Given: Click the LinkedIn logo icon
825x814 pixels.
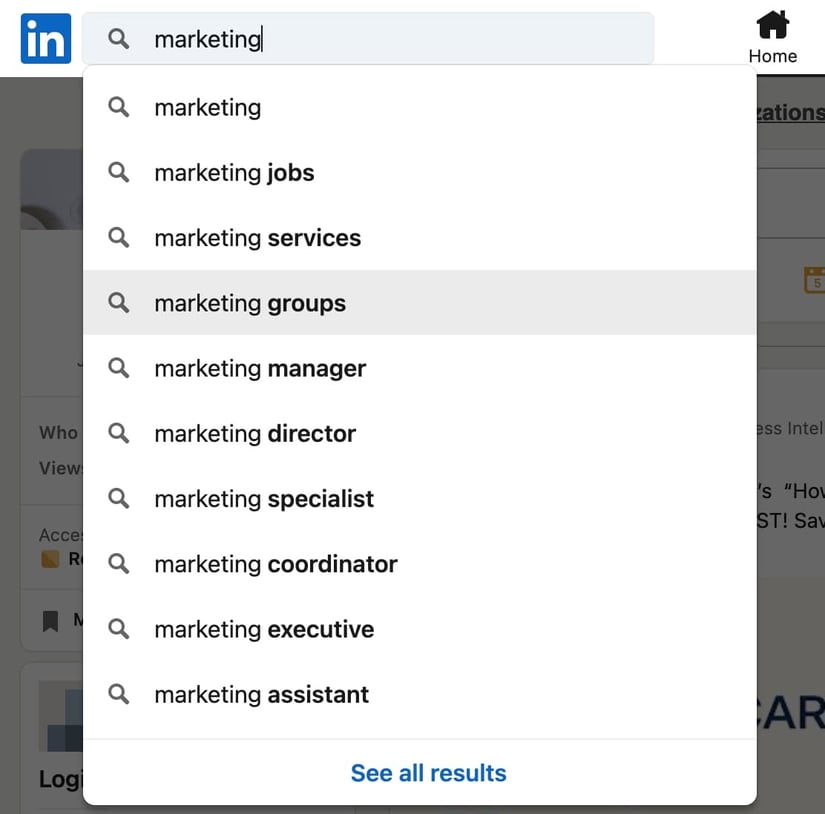Looking at the screenshot, I should (44, 38).
